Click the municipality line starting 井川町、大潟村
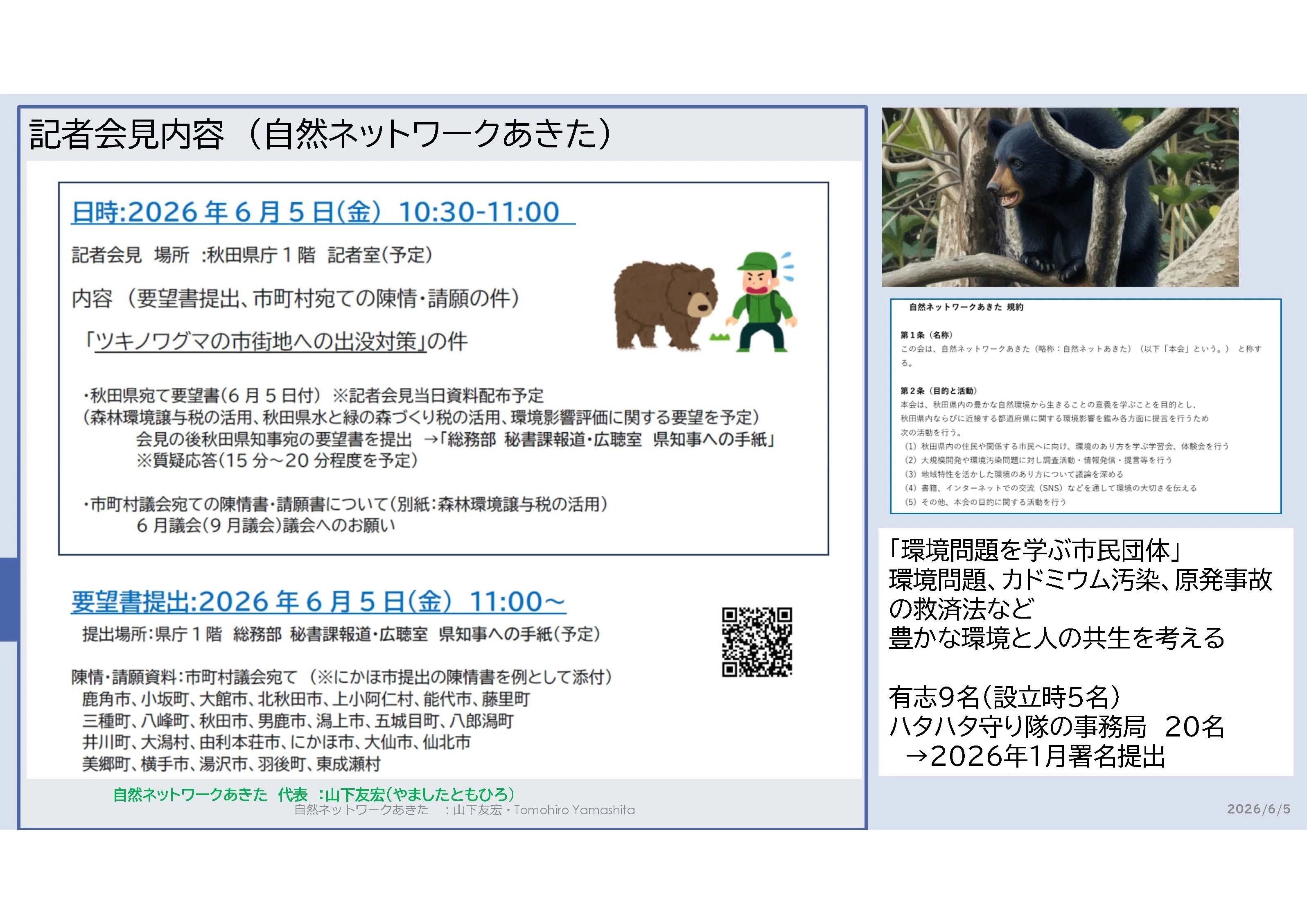 [x=276, y=742]
